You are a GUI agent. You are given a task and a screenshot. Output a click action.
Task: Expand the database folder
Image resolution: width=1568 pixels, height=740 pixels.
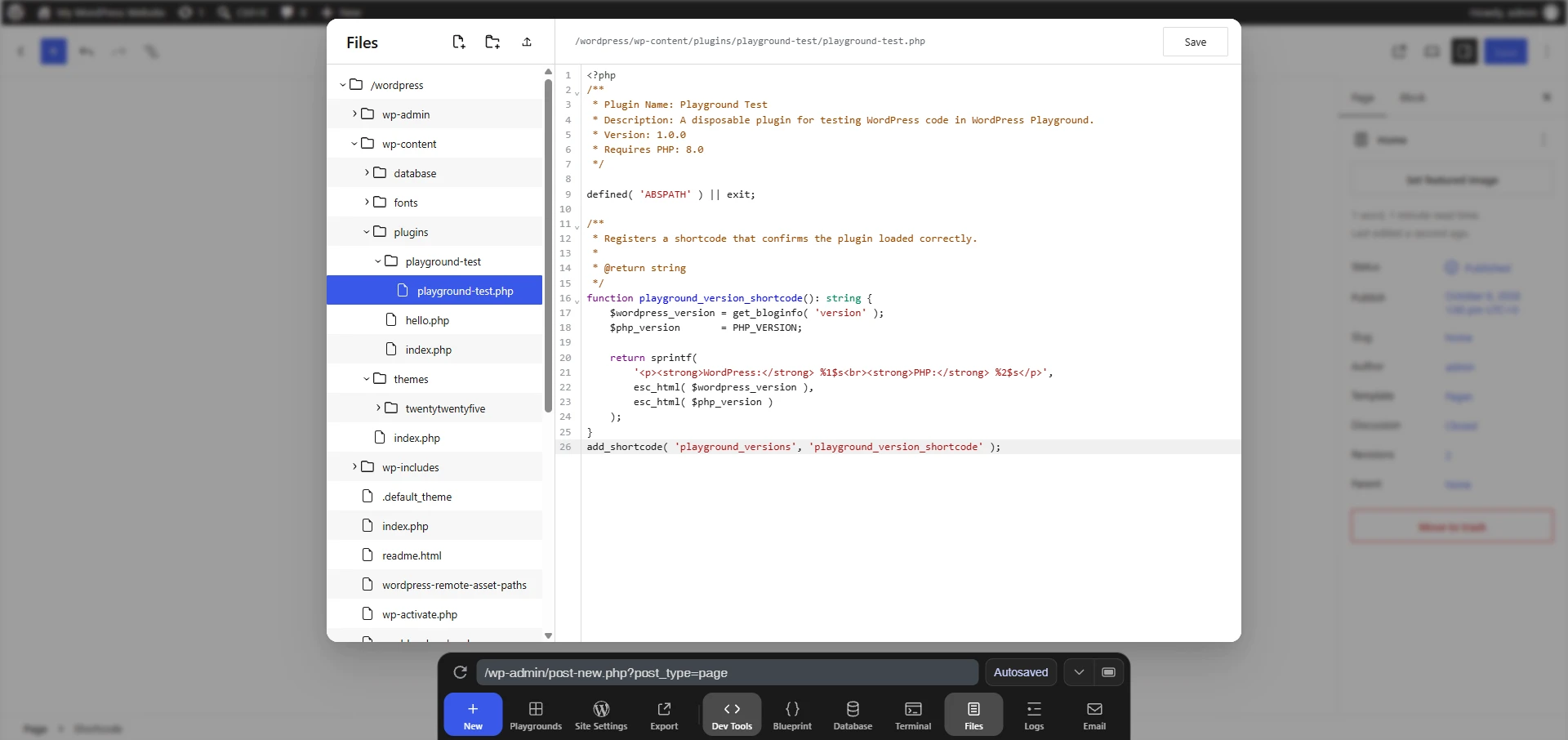pyautogui.click(x=367, y=173)
